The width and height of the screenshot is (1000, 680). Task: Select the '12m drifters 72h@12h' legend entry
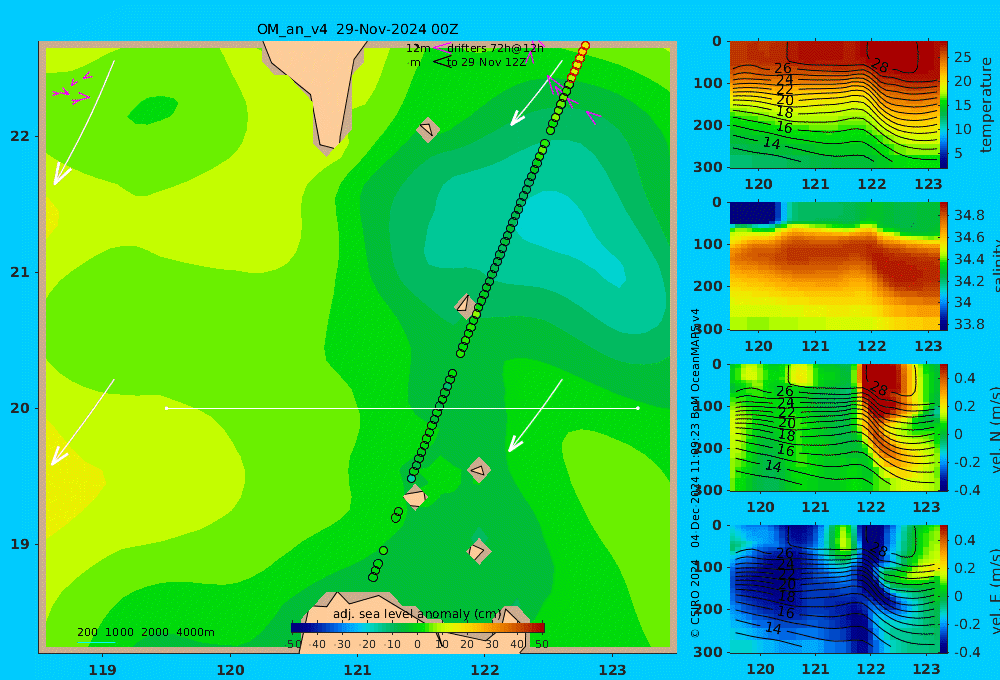(474, 48)
